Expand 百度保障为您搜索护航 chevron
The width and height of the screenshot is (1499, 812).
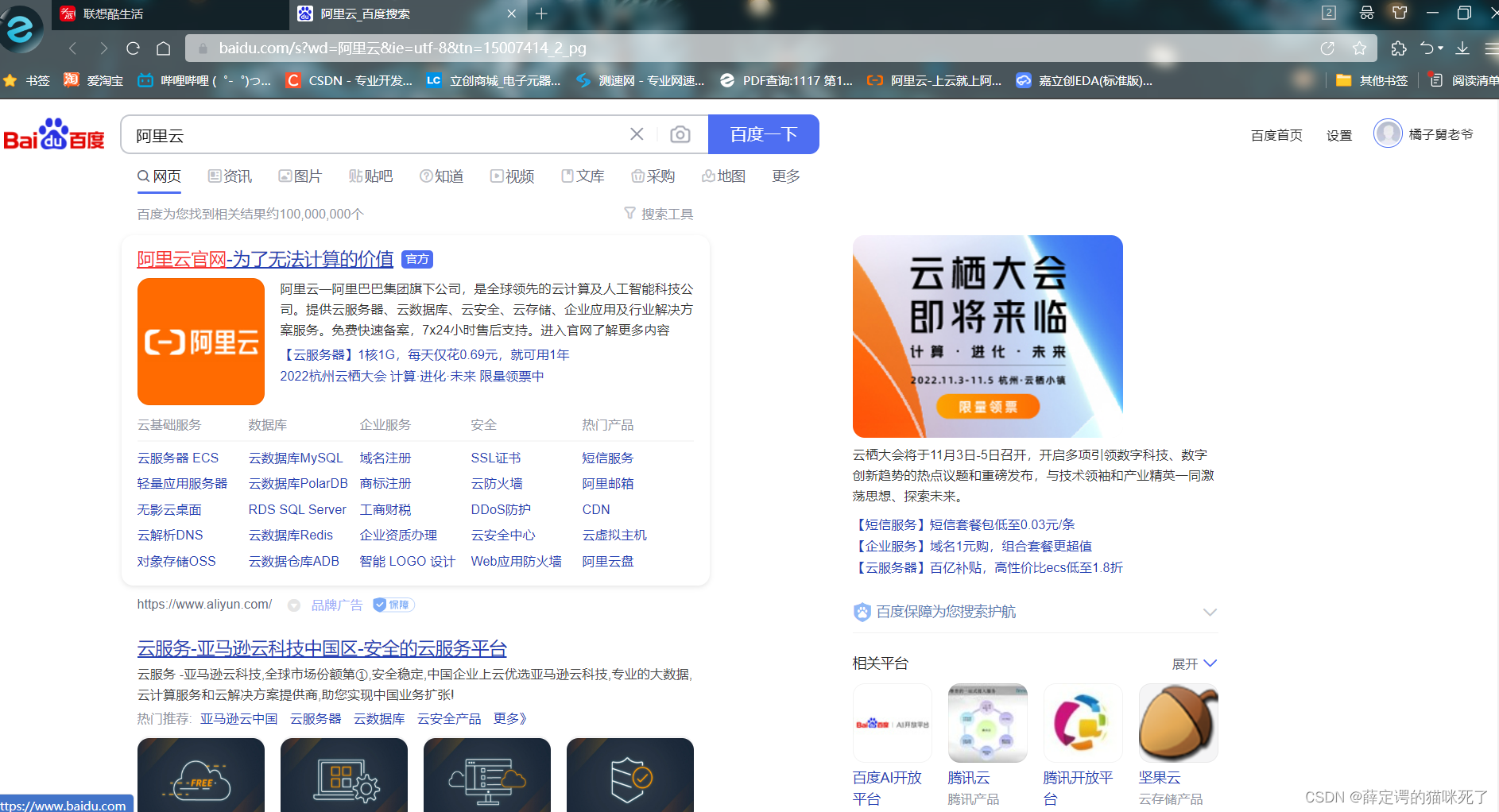click(x=1210, y=612)
